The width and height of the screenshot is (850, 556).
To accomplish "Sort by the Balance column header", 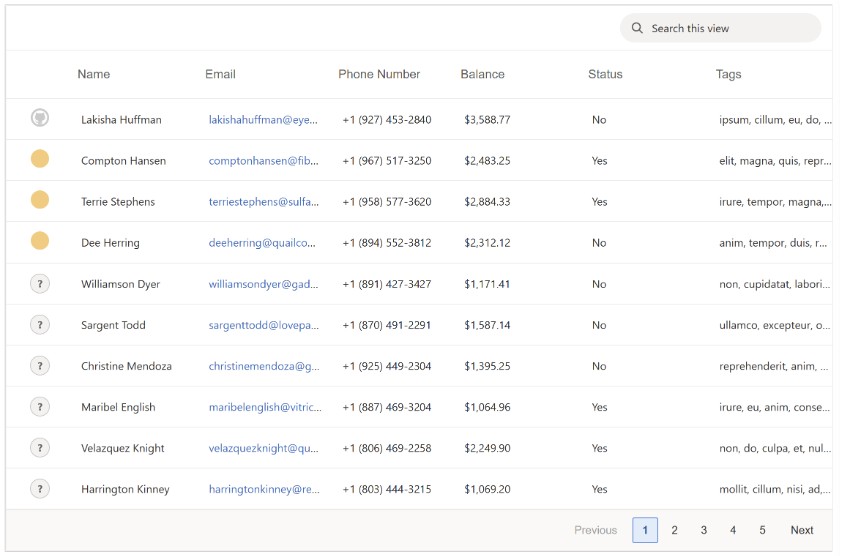I will (x=482, y=74).
